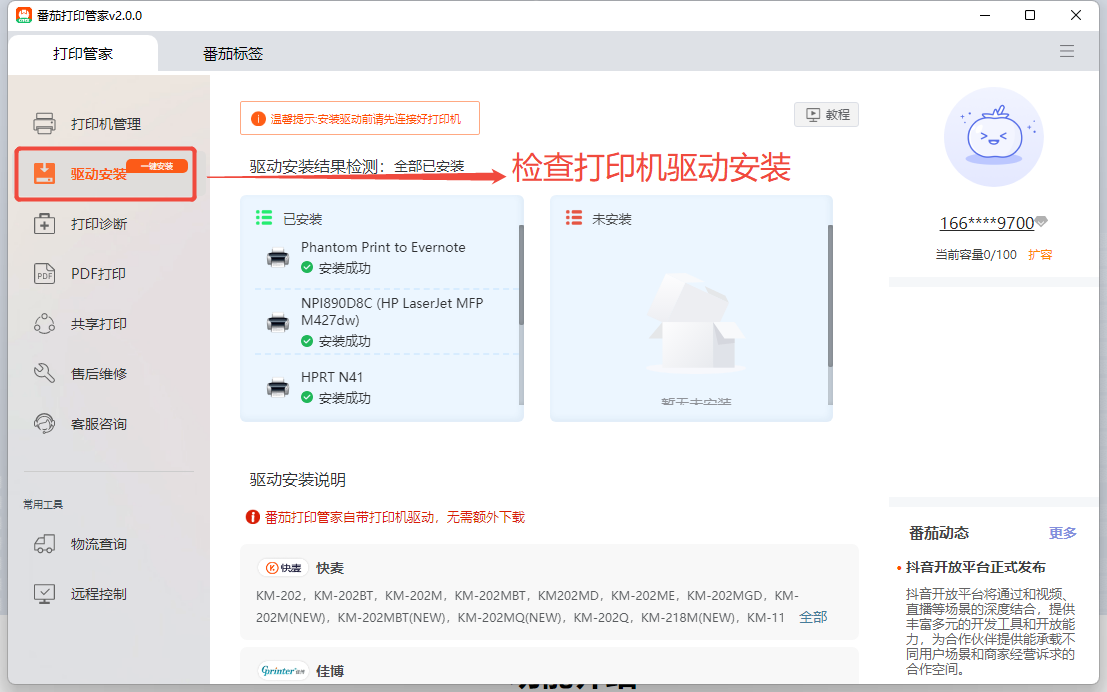
Task: Click the 未安装 list icon
Action: tap(574, 217)
